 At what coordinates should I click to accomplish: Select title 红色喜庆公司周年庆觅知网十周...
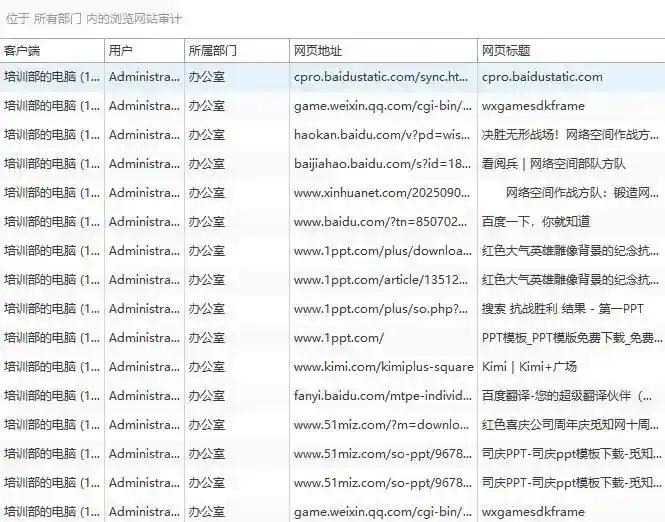point(570,425)
